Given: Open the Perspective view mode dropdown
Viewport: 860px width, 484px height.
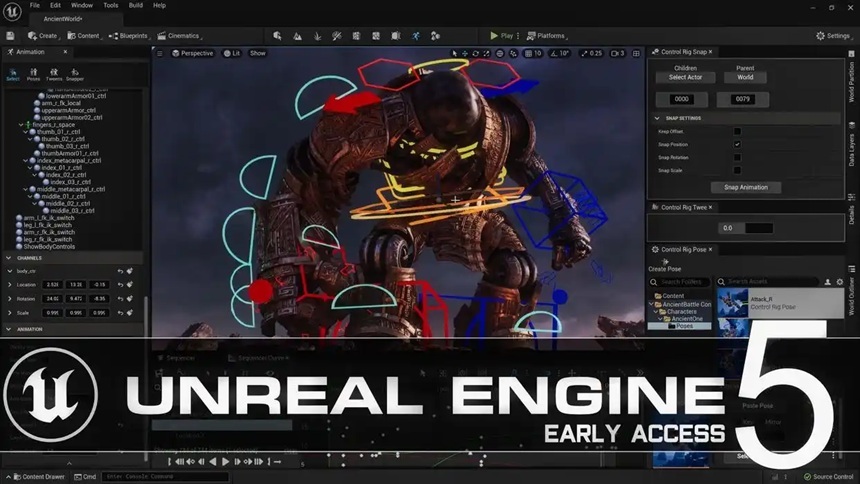Looking at the screenshot, I should tap(193, 53).
